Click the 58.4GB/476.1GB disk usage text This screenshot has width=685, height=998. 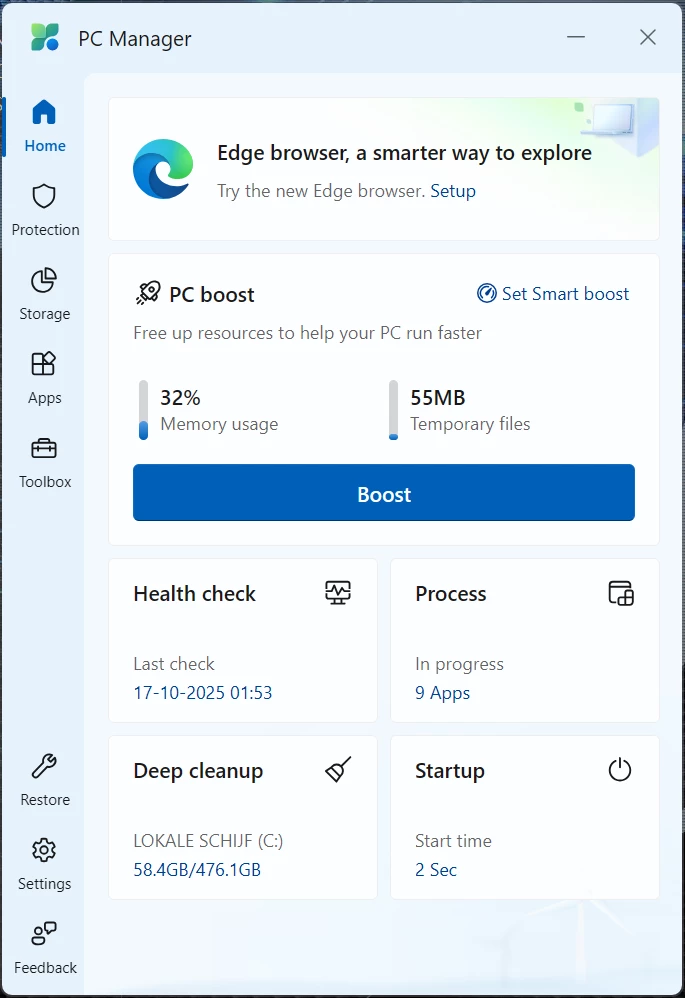[x=197, y=870]
